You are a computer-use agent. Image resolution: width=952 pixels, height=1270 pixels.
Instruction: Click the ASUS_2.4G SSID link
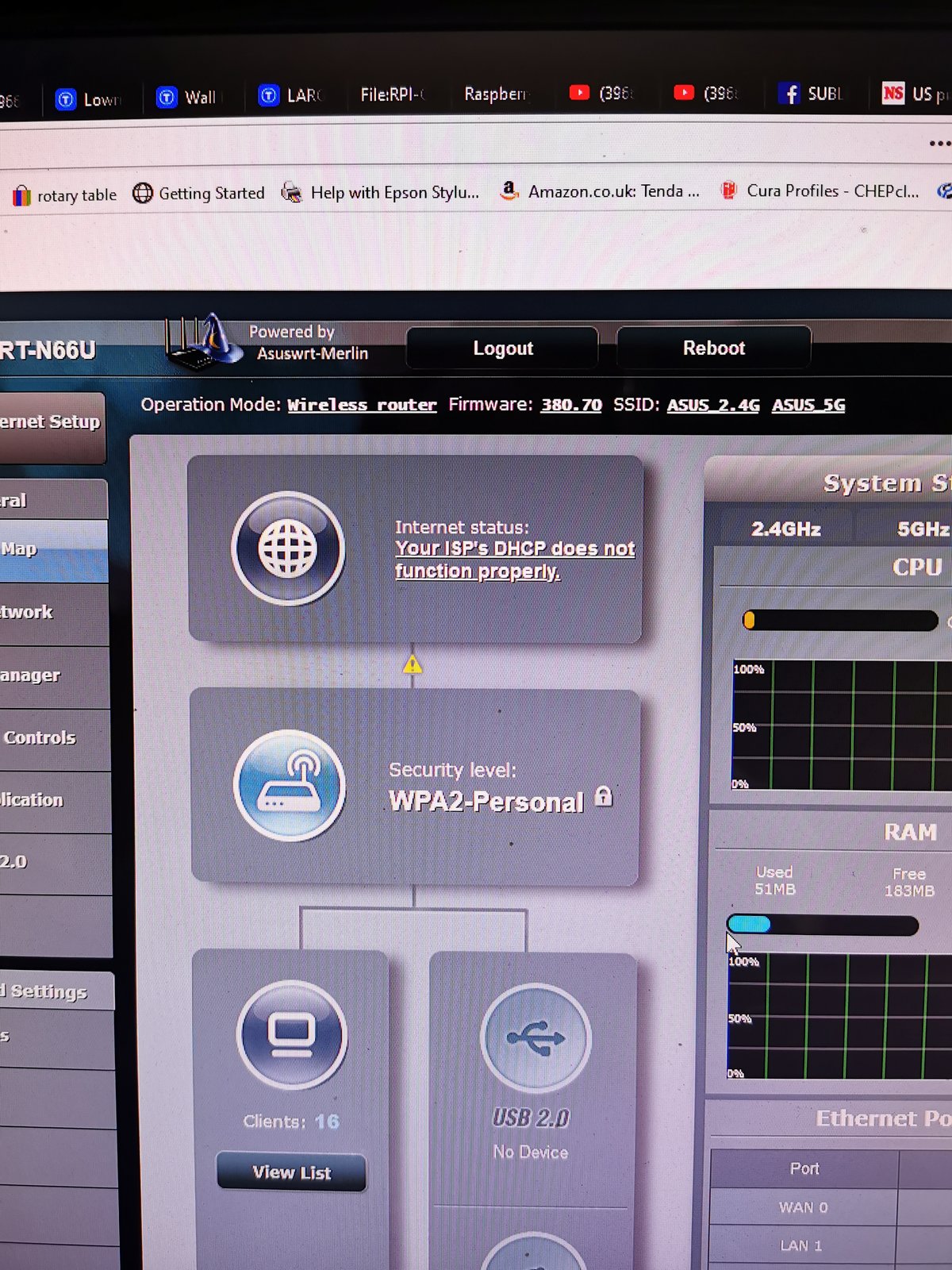pos(713,405)
